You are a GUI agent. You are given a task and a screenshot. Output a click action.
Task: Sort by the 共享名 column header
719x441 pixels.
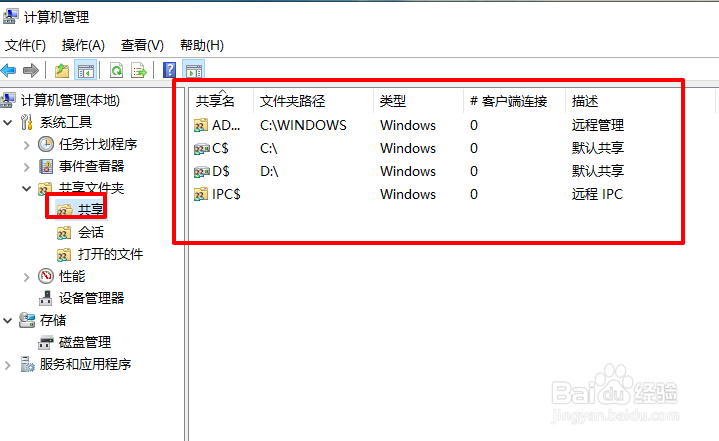[221, 101]
